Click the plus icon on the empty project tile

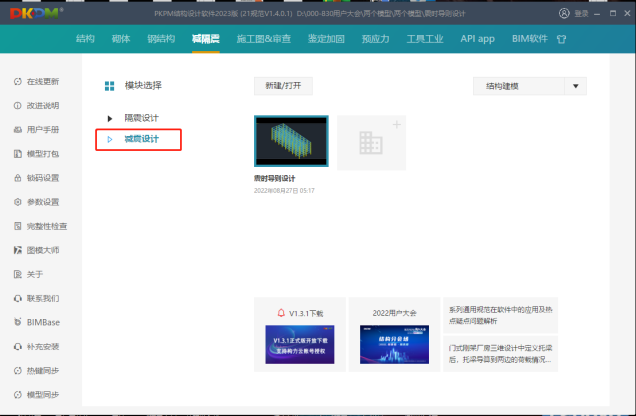[397, 124]
